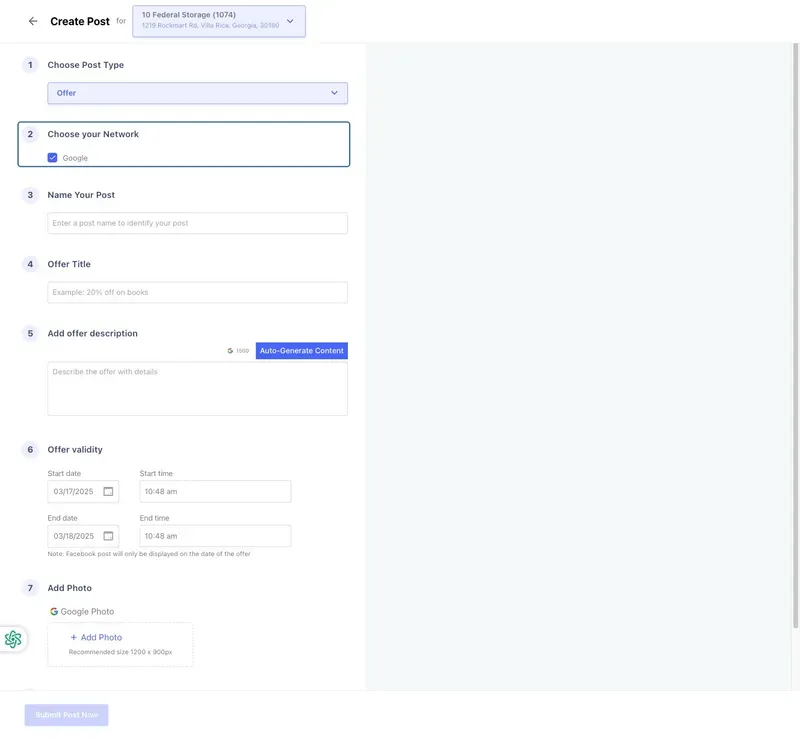Click the Submit Post Now button
The width and height of the screenshot is (800, 739).
pyautogui.click(x=66, y=715)
